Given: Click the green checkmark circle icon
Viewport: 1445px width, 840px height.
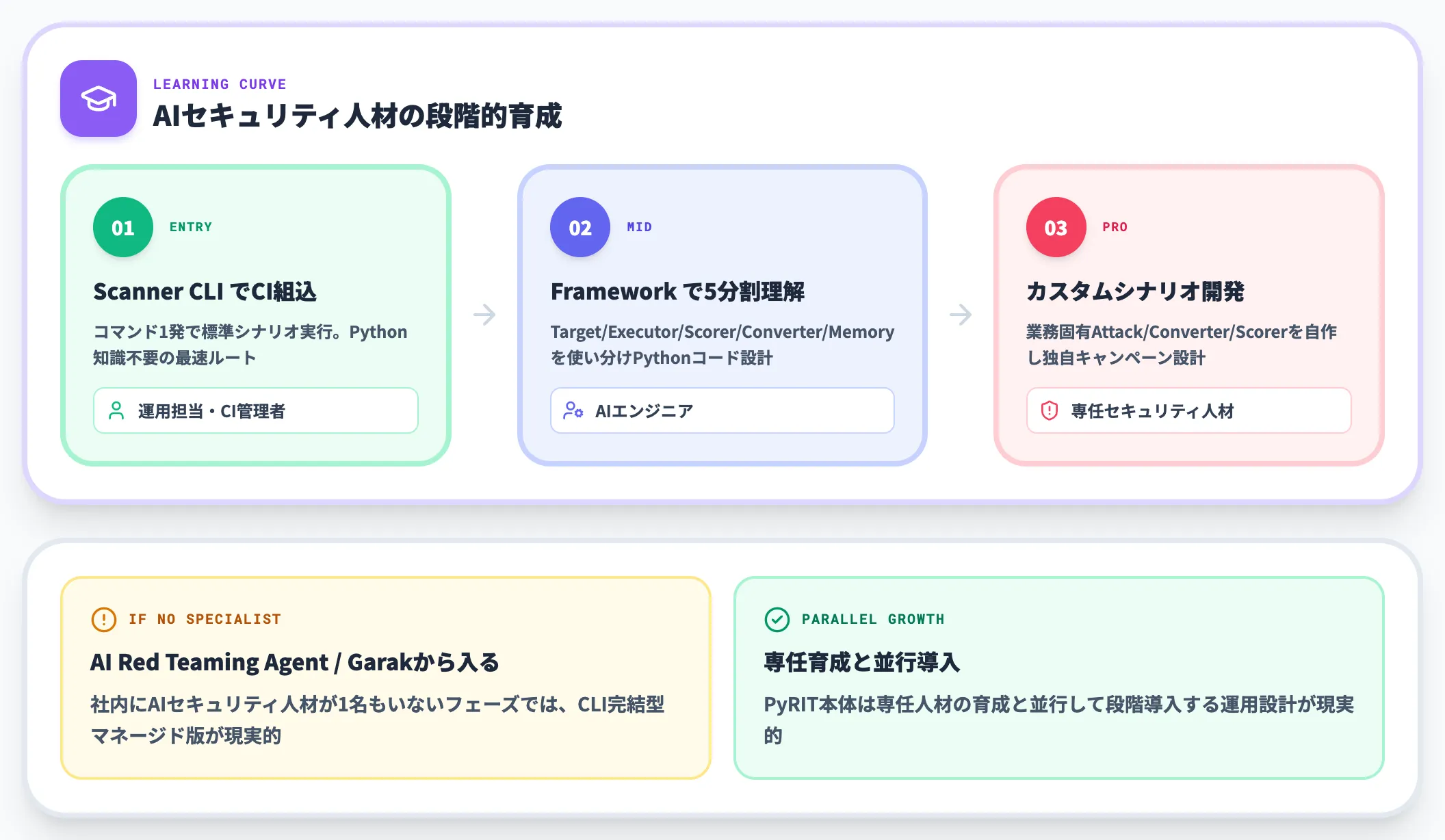Looking at the screenshot, I should click(x=777, y=619).
